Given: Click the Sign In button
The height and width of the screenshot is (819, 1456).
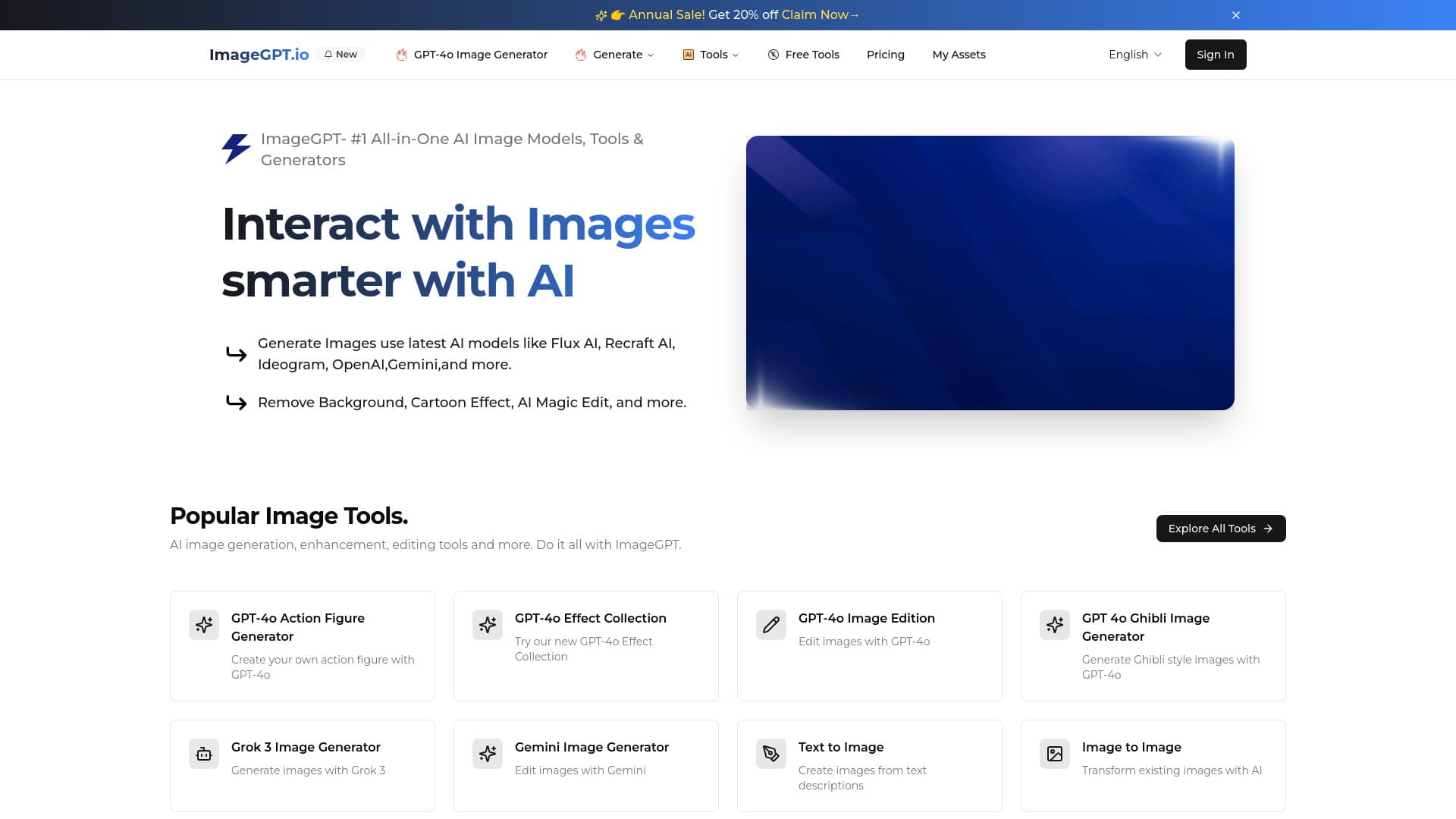Looking at the screenshot, I should pyautogui.click(x=1215, y=54).
